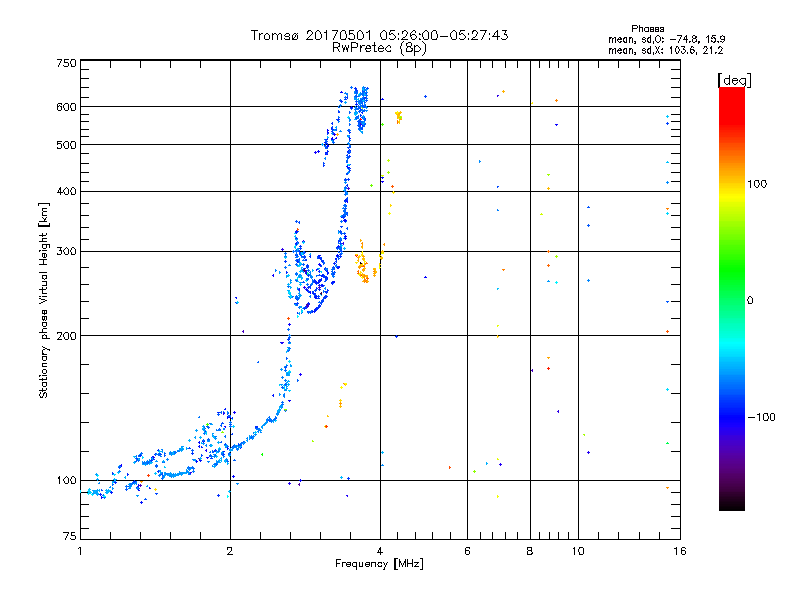Click the y-axis tick label "75"

[x=70, y=536]
